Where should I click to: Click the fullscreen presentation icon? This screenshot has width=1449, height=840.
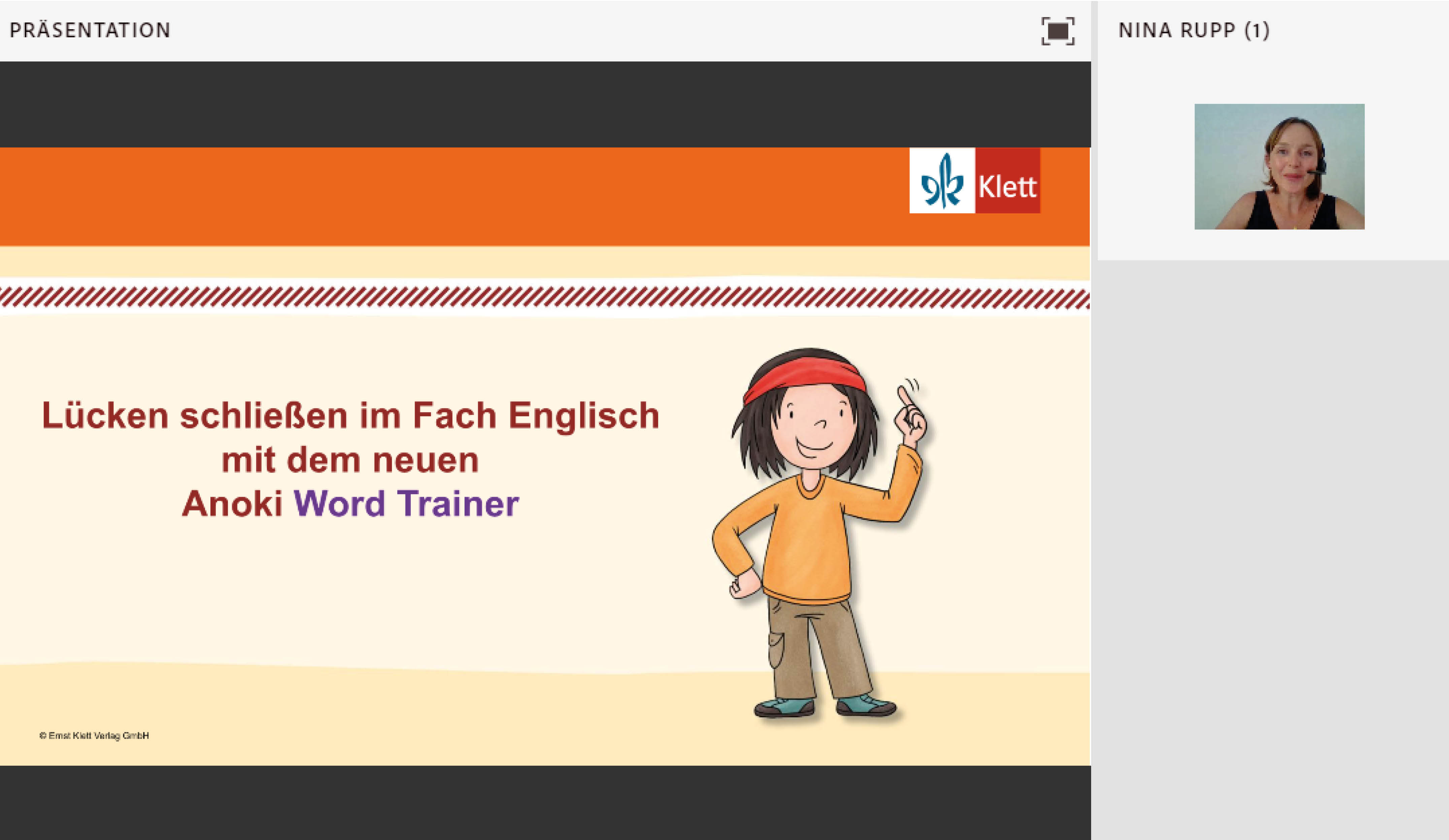click(x=1057, y=31)
